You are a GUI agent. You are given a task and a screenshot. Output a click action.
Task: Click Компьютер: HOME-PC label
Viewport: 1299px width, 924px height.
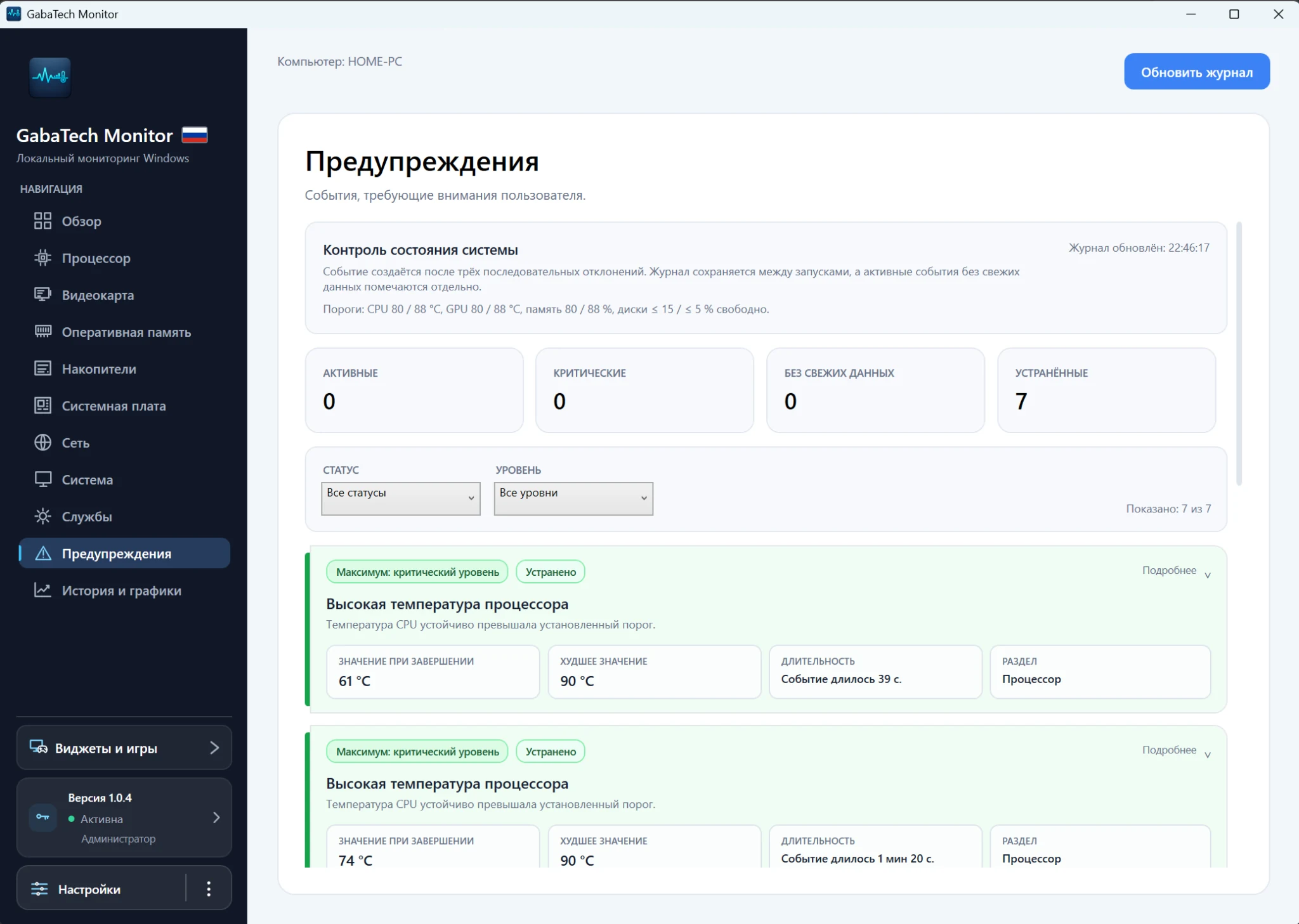pos(339,62)
